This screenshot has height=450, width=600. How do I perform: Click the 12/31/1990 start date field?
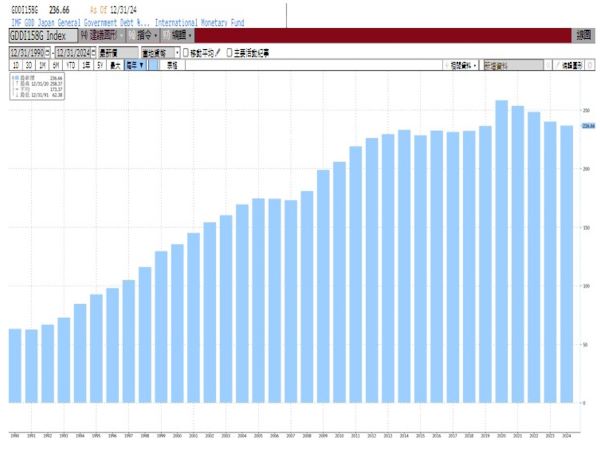(x=27, y=53)
